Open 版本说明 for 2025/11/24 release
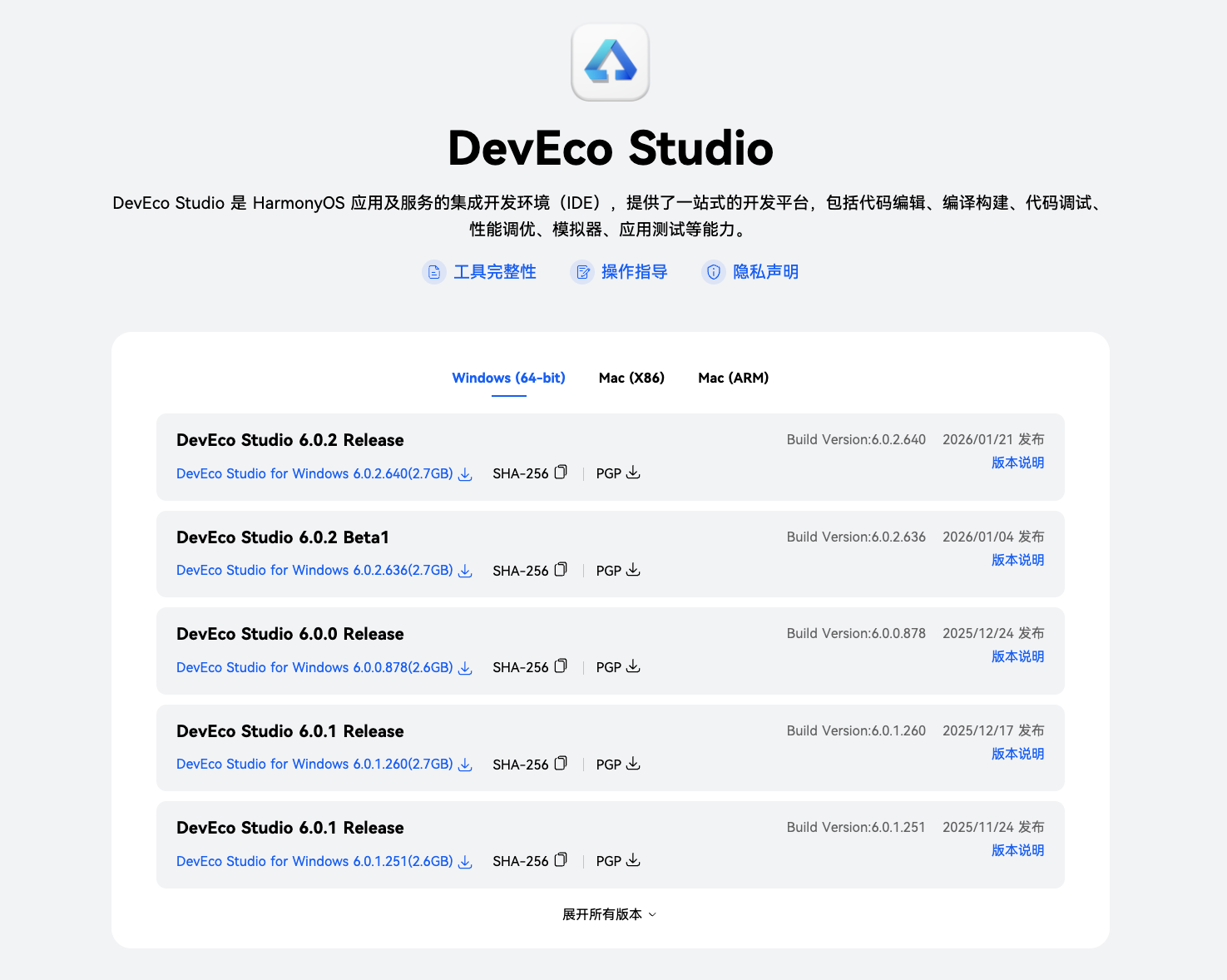 pos(1017,850)
